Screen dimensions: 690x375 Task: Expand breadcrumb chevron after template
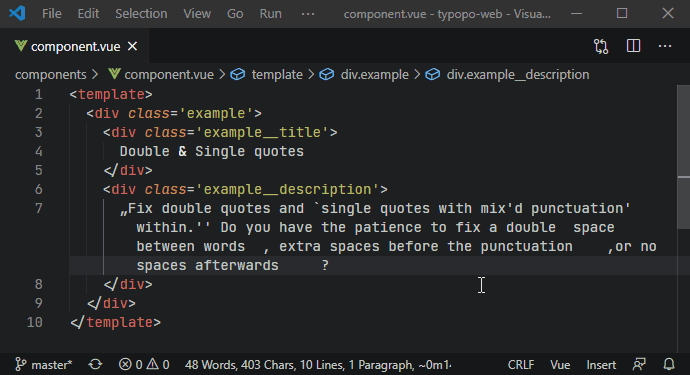311,74
